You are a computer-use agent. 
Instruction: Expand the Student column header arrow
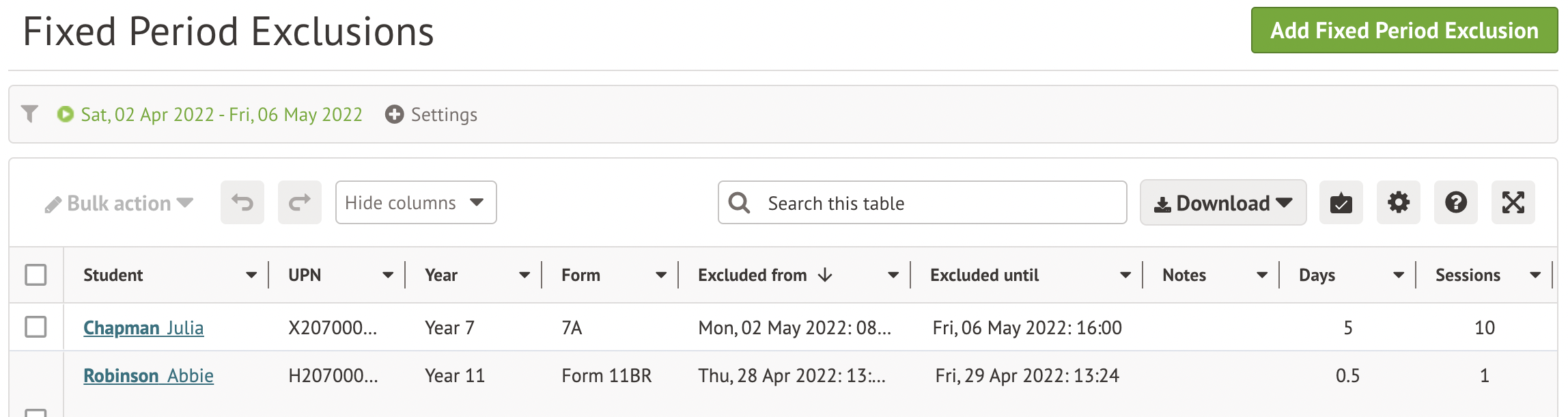pos(251,275)
